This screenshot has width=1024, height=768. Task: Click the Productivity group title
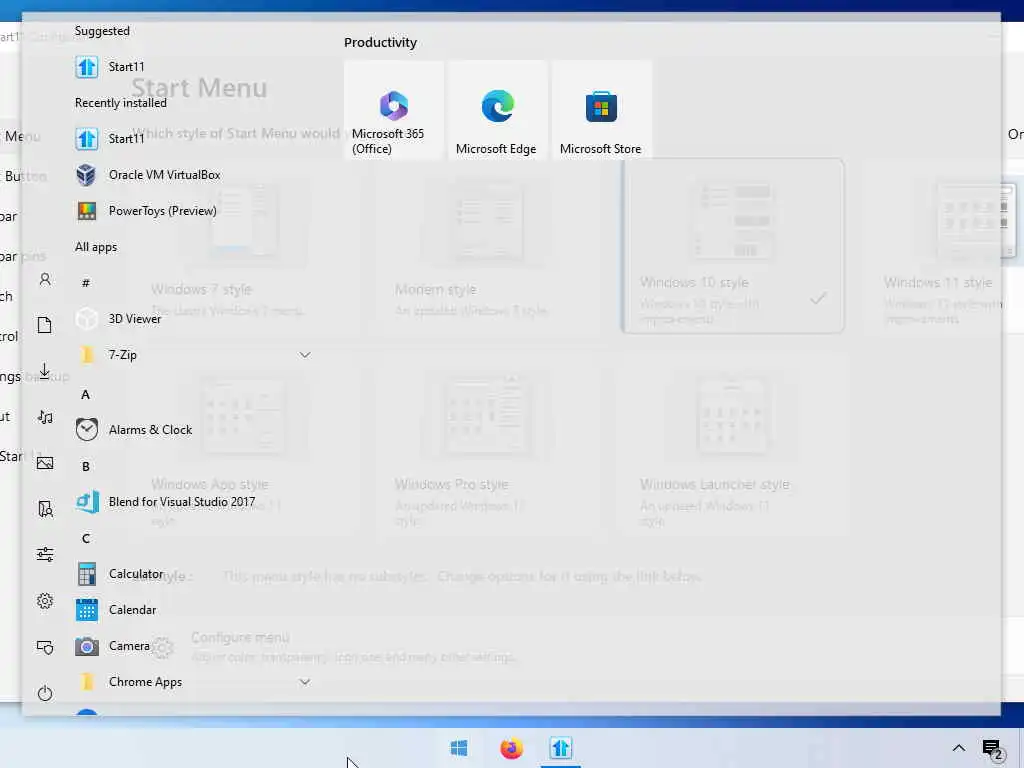click(380, 42)
